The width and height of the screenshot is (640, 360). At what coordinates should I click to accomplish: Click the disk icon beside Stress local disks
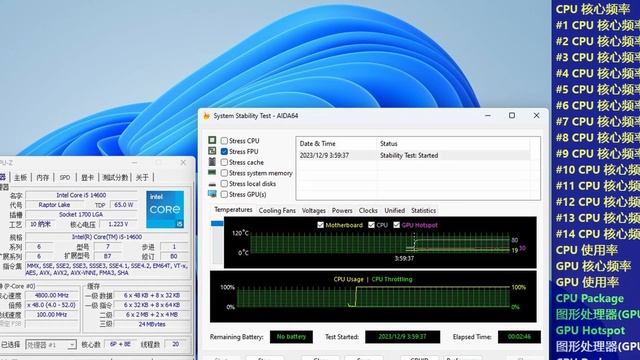212,184
